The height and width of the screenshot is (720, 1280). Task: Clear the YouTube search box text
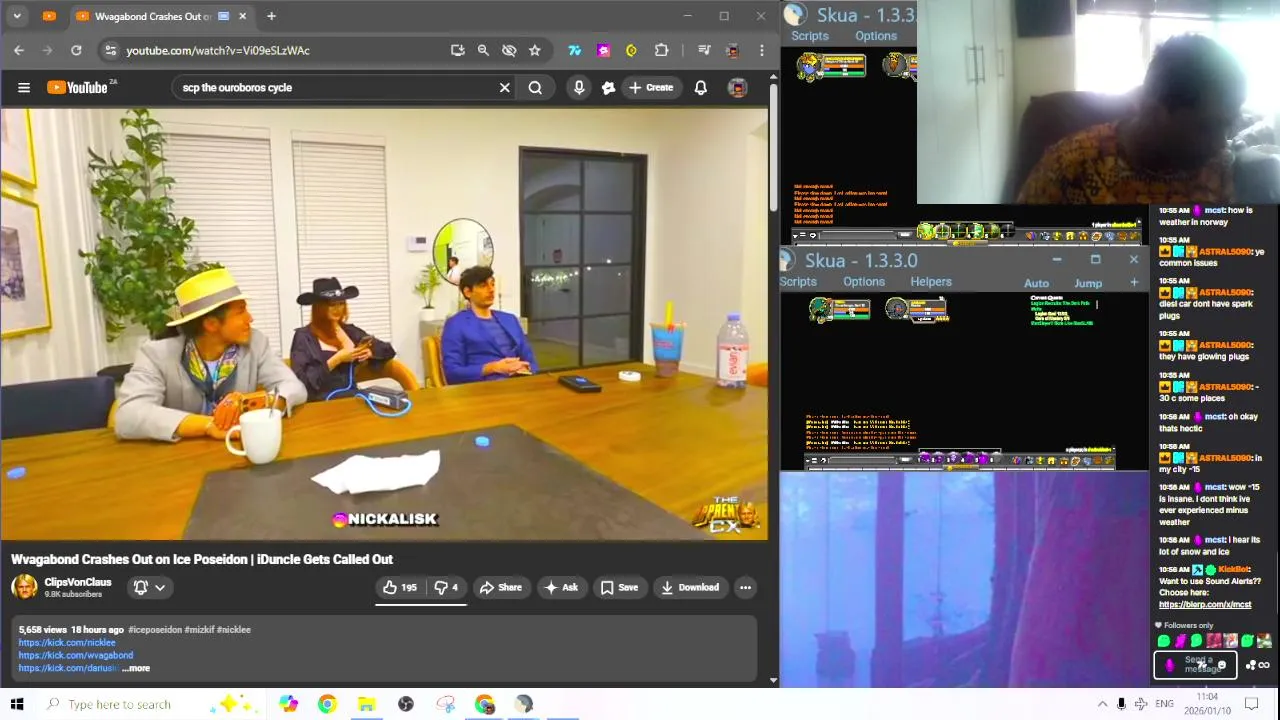[505, 88]
